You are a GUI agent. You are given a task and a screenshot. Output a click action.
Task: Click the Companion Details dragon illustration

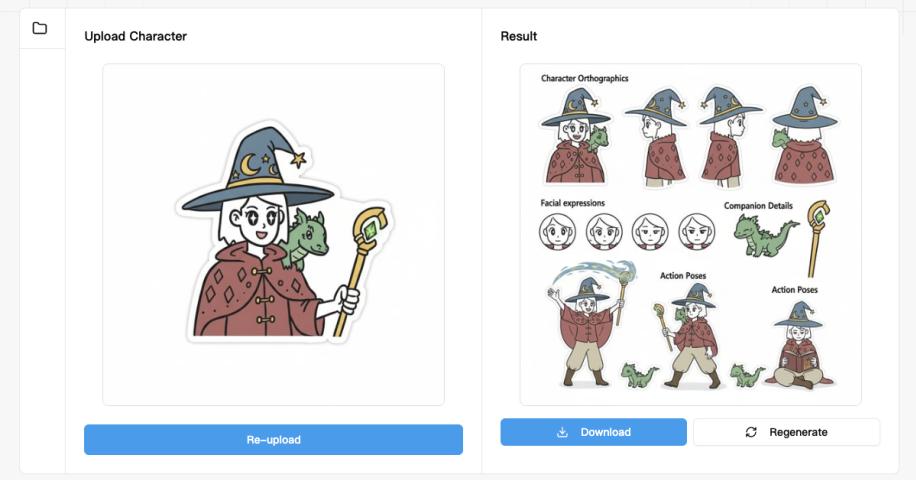click(x=765, y=235)
